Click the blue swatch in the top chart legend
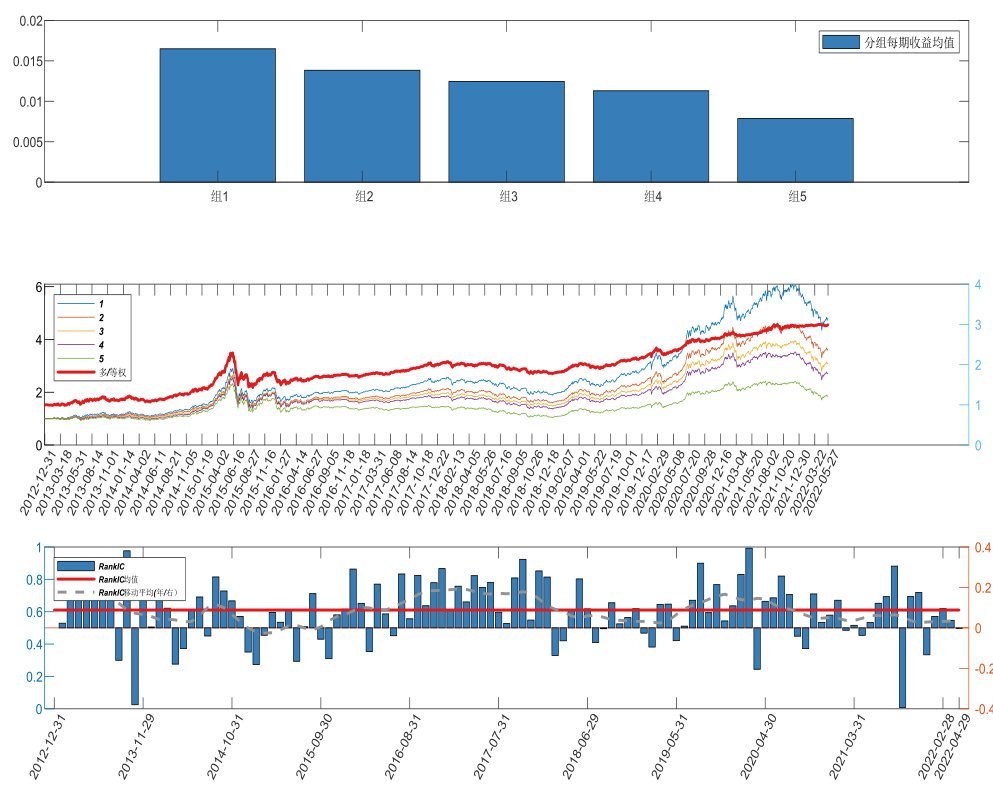Viewport: 993px width, 795px height. point(841,42)
